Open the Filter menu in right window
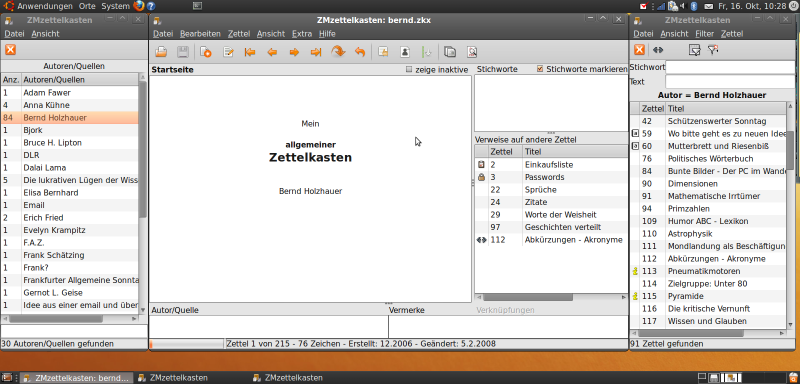The image size is (800, 384). point(705,34)
